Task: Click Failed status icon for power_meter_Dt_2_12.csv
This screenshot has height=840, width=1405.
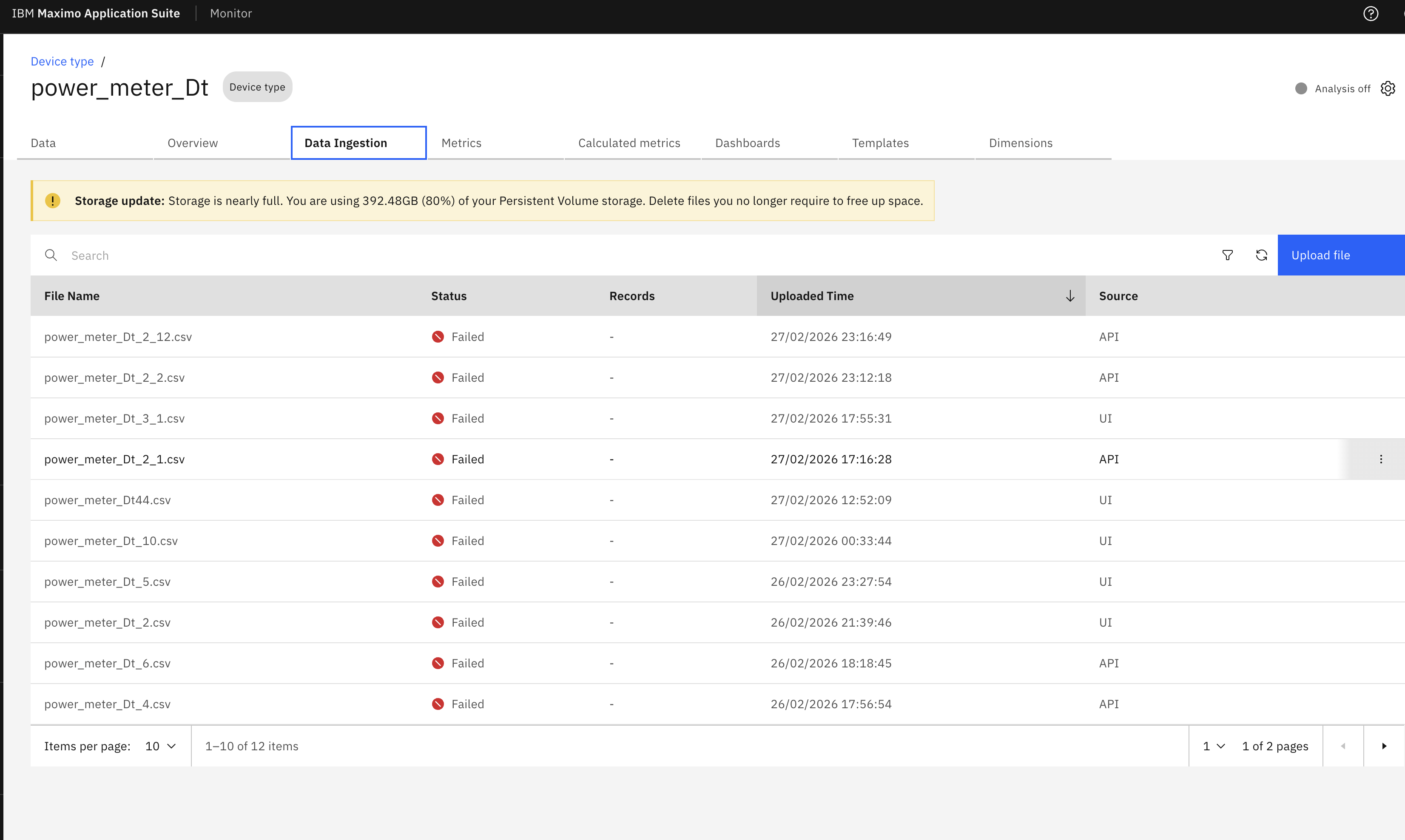Action: click(x=438, y=337)
